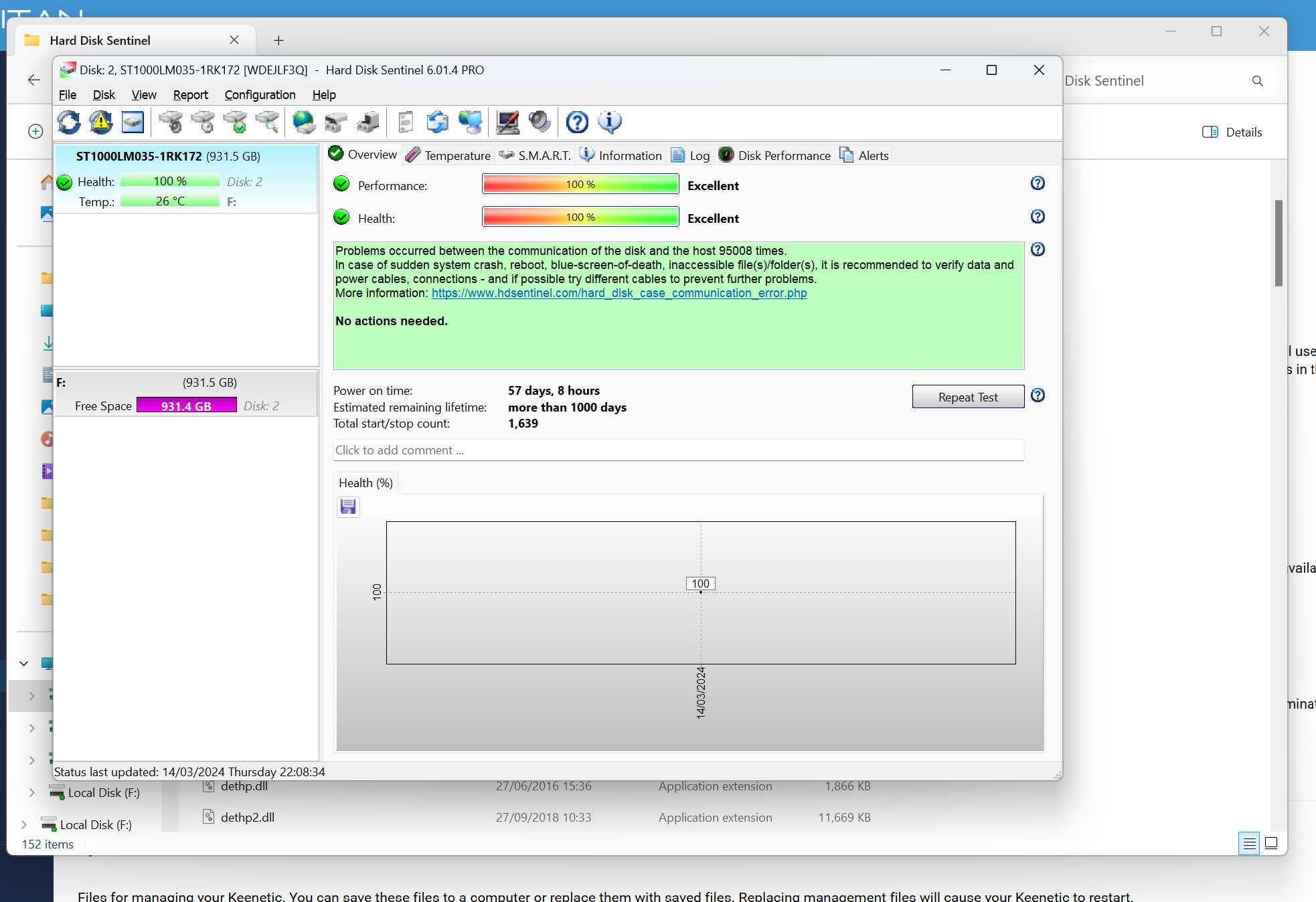Viewport: 1316px width, 902px height.
Task: Expand the indented Local Disk (F:) tree node
Action: [31, 793]
